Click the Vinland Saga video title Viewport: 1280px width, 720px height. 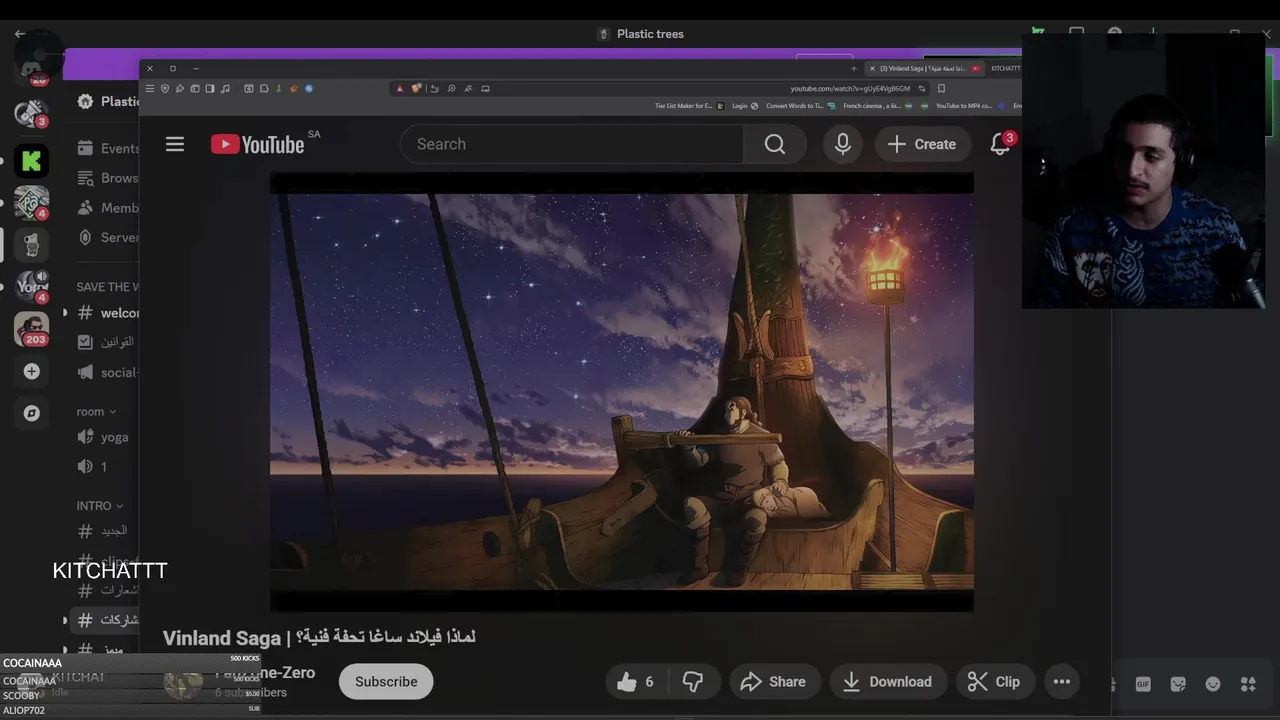[x=319, y=637]
